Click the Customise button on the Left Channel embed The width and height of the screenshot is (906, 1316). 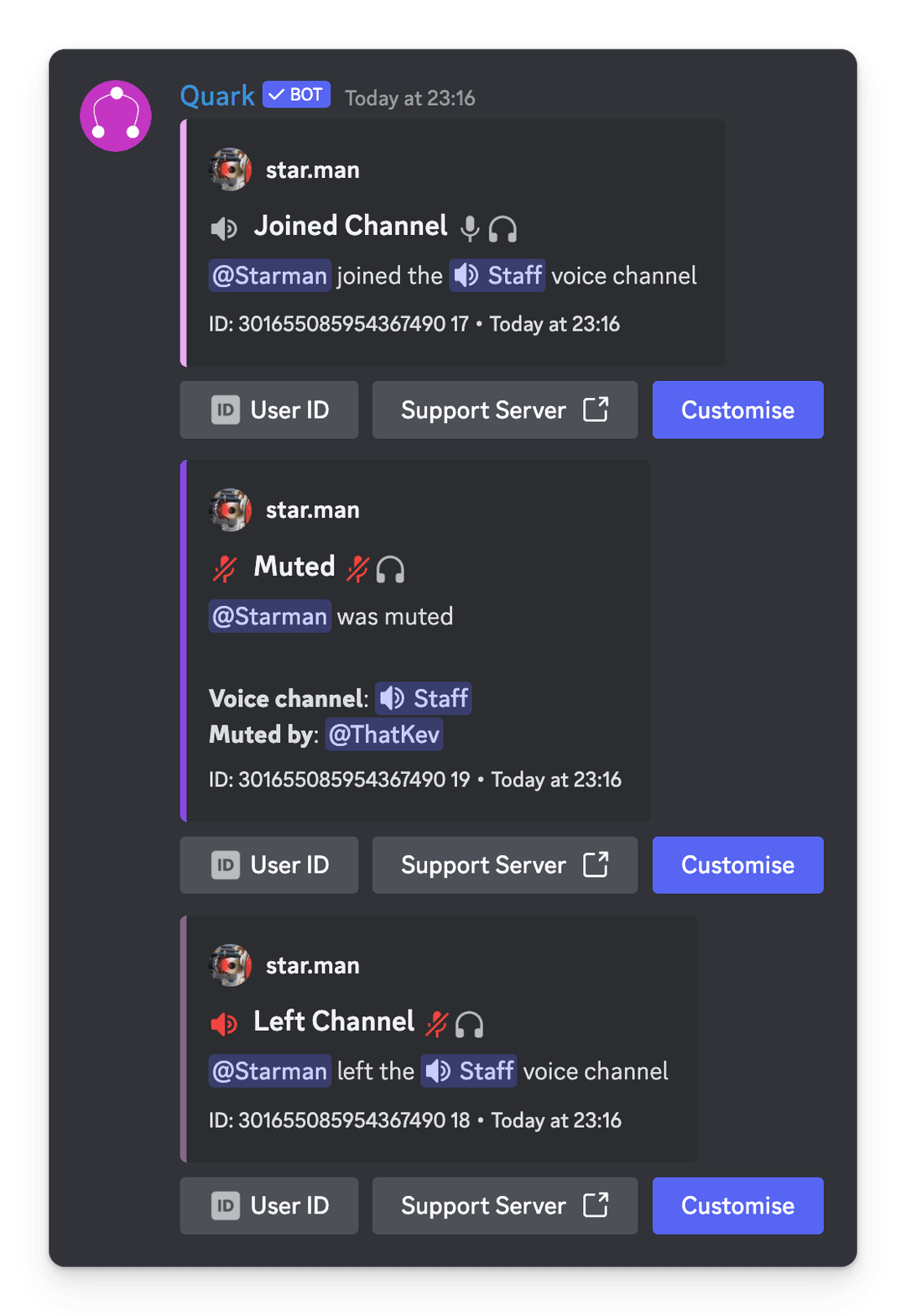(x=737, y=1206)
